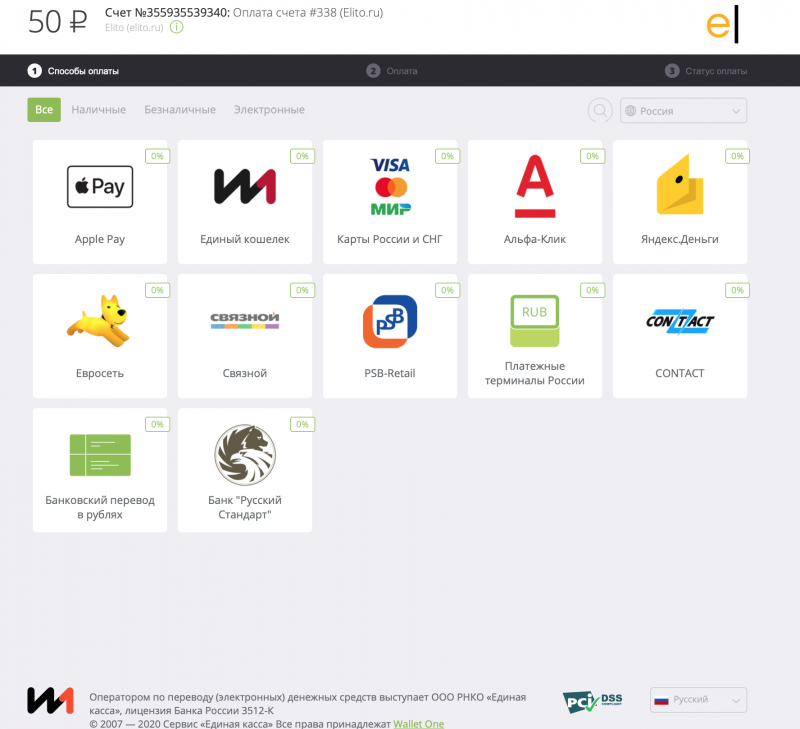Image resolution: width=800 pixels, height=729 pixels.
Task: Pick the CONTACT logo
Action: coord(680,321)
